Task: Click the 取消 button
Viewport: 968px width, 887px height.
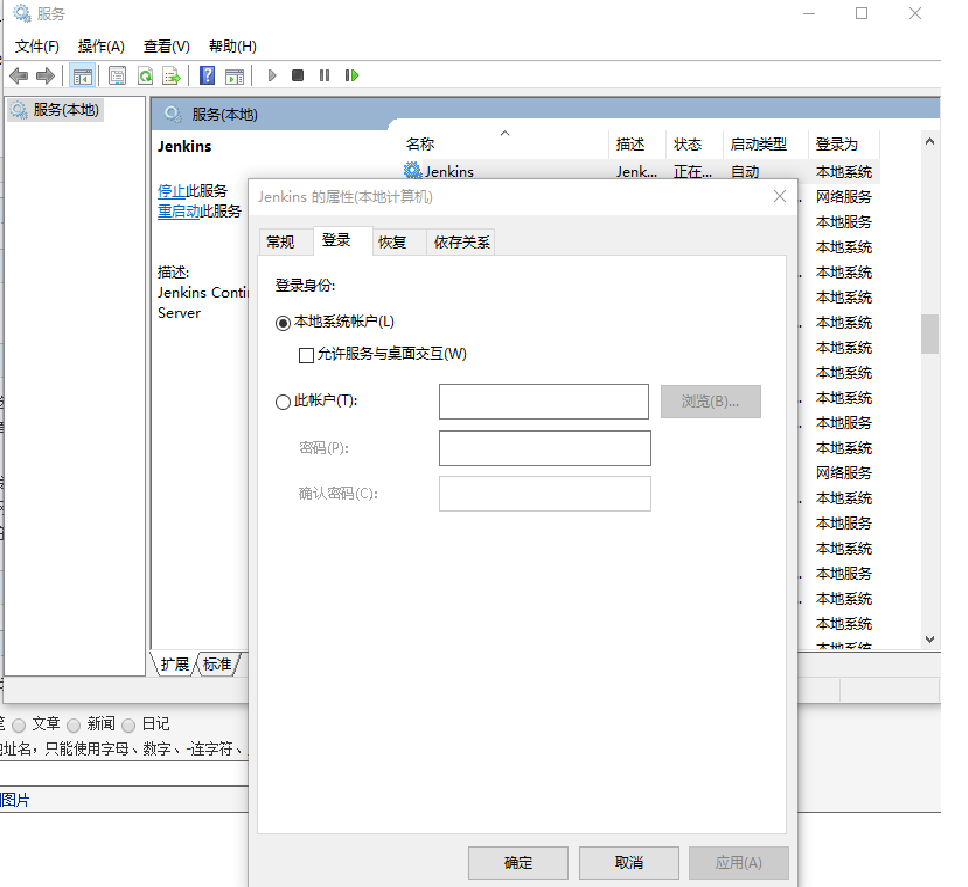Action: point(628,862)
